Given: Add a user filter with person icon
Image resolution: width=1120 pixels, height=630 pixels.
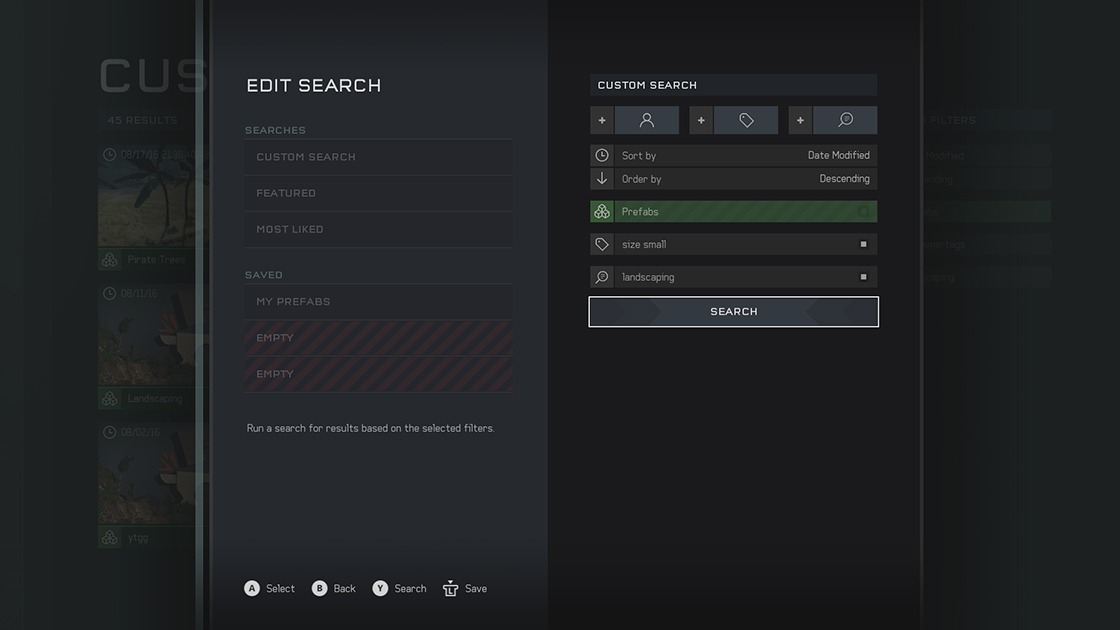Looking at the screenshot, I should pyautogui.click(x=635, y=120).
